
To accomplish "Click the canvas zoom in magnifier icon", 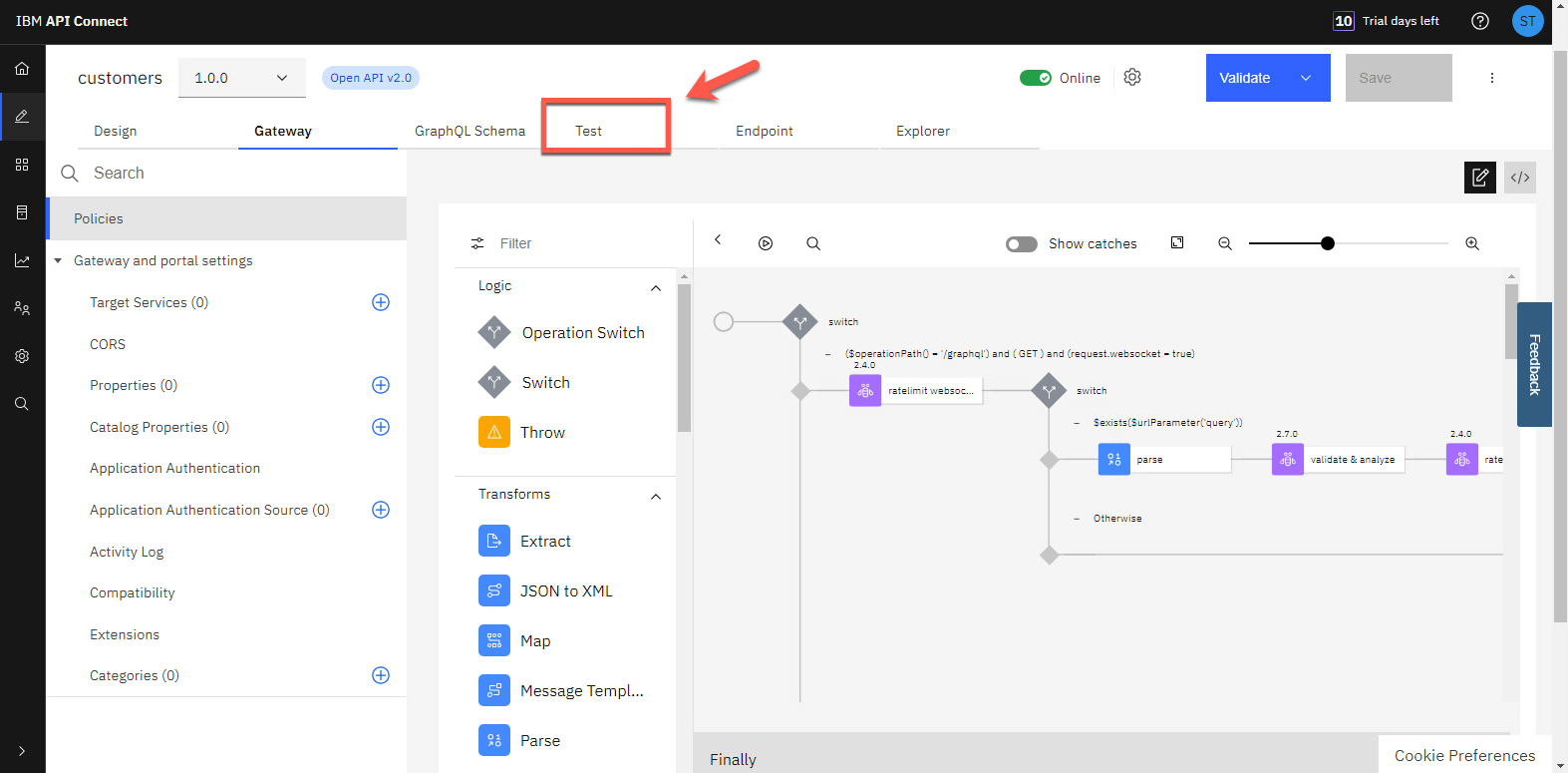I will click(x=1471, y=243).
